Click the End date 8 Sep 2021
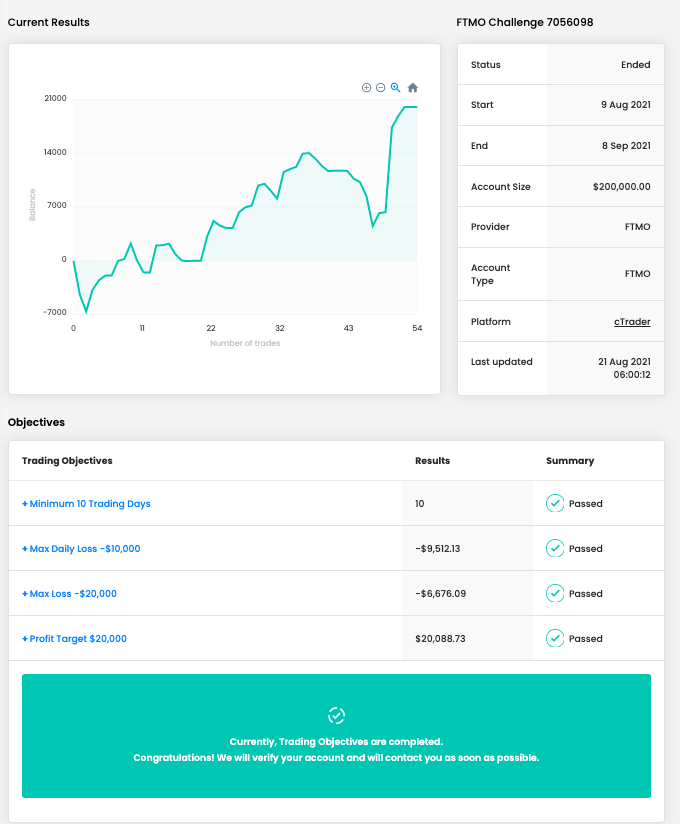The width and height of the screenshot is (680, 824). pos(626,146)
